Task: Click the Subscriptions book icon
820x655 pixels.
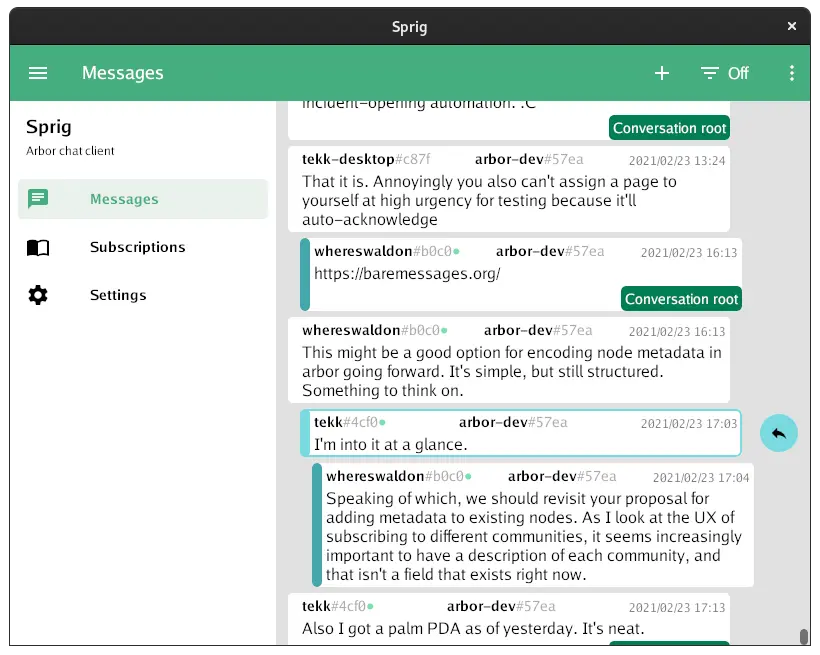Action: 38,247
